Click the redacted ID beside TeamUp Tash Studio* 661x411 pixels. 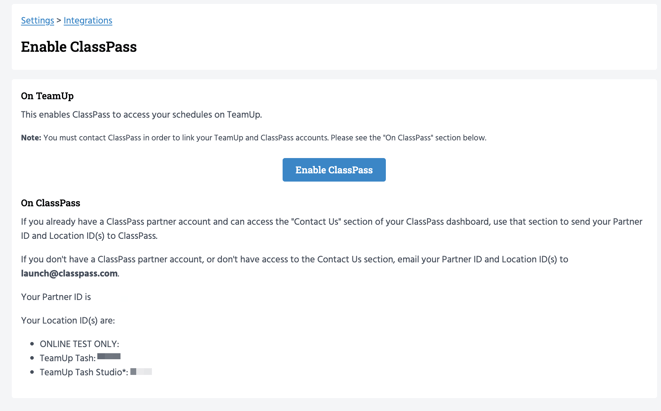click(x=141, y=371)
